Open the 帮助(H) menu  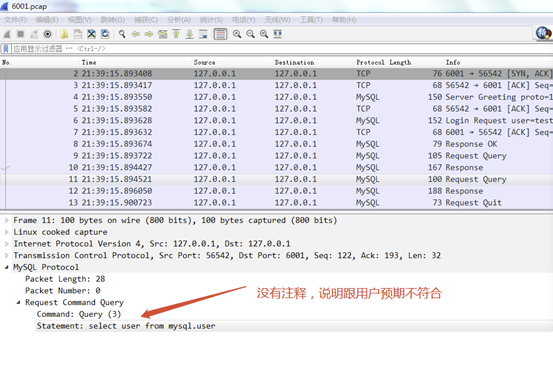coord(344,20)
